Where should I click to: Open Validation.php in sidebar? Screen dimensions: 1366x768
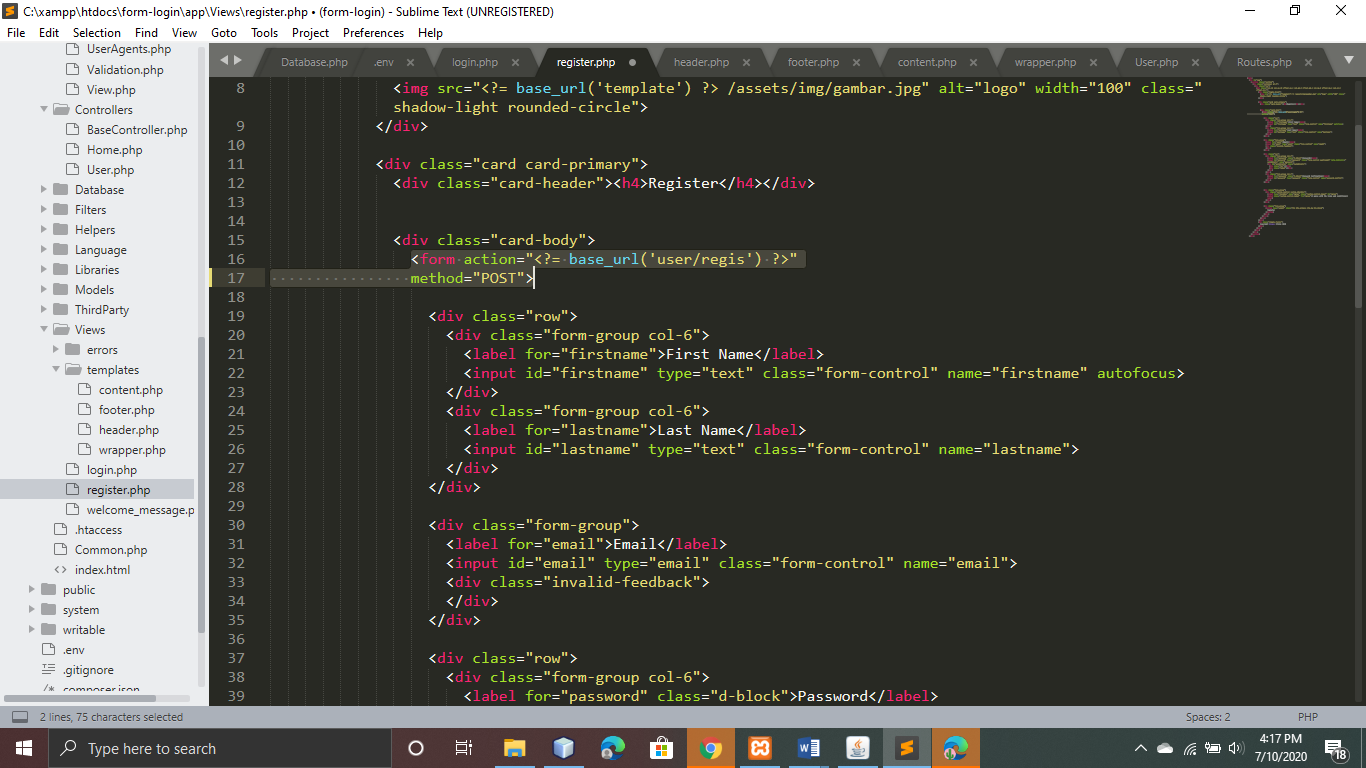coord(125,70)
